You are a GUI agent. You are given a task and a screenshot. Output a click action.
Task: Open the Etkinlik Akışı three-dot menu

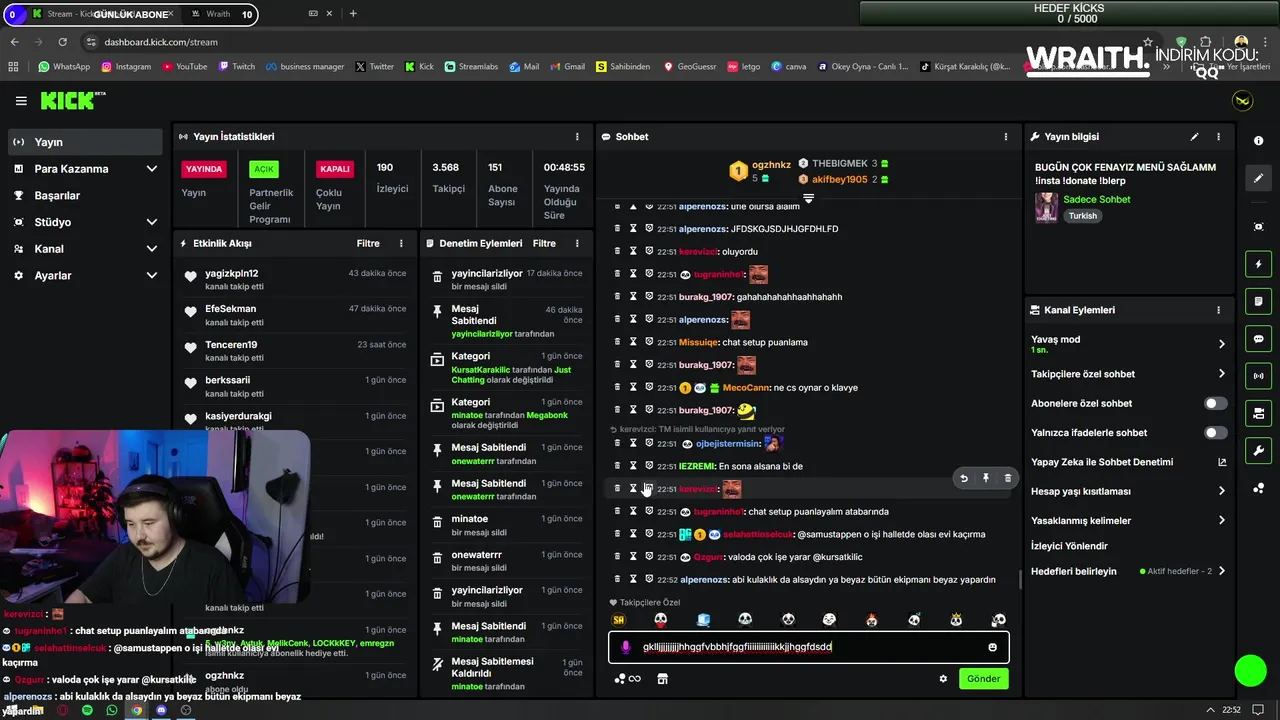pos(401,243)
